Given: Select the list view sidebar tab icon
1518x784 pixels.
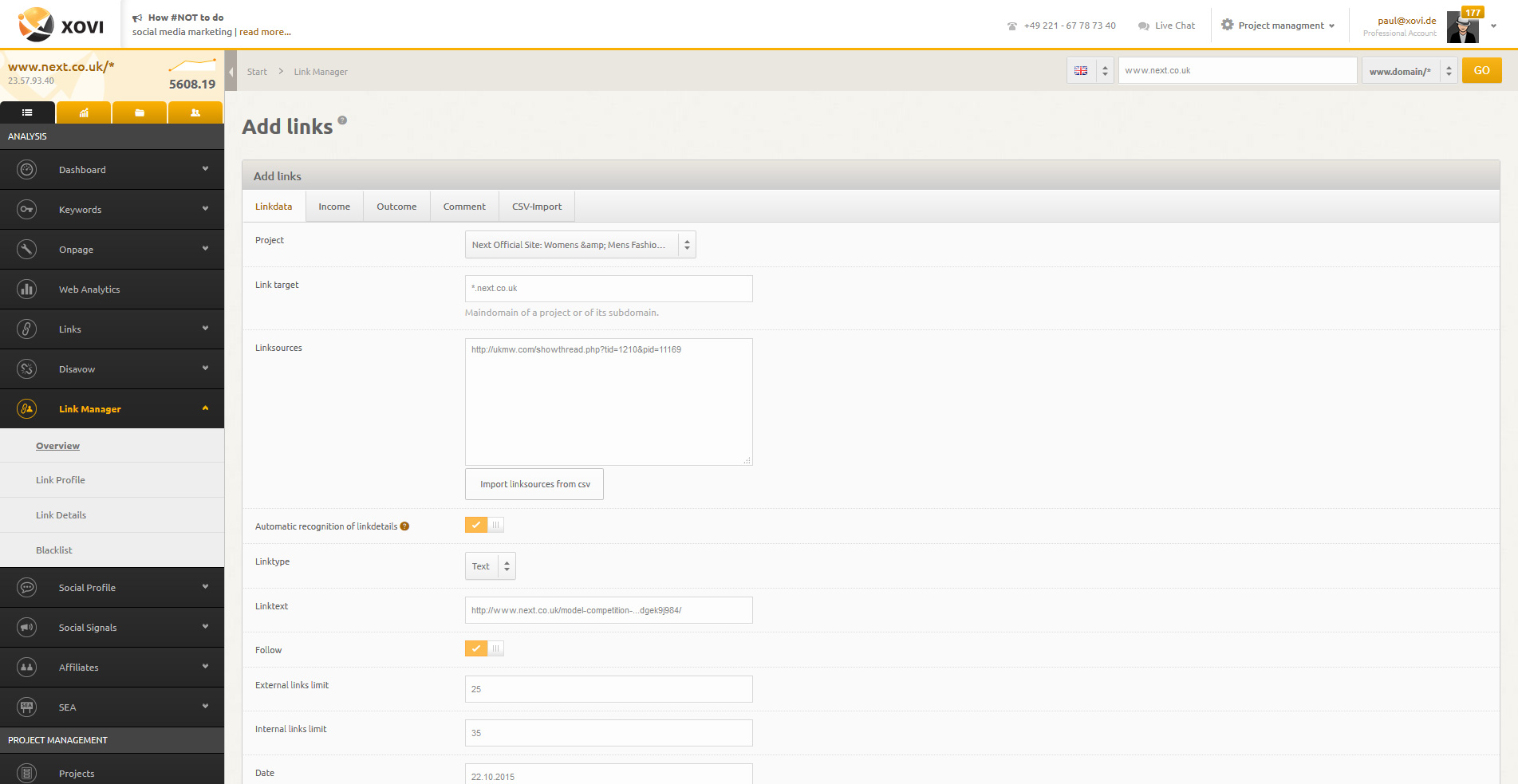Looking at the screenshot, I should click(x=27, y=112).
